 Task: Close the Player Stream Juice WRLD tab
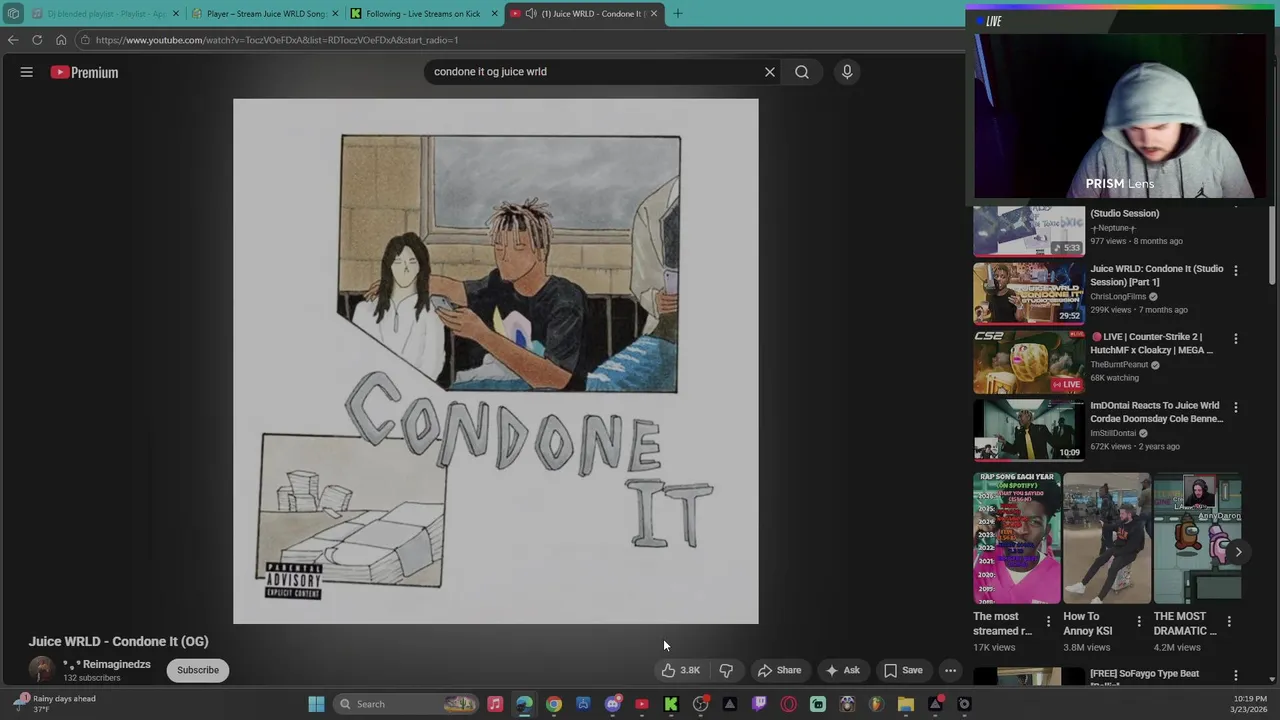pyautogui.click(x=335, y=14)
